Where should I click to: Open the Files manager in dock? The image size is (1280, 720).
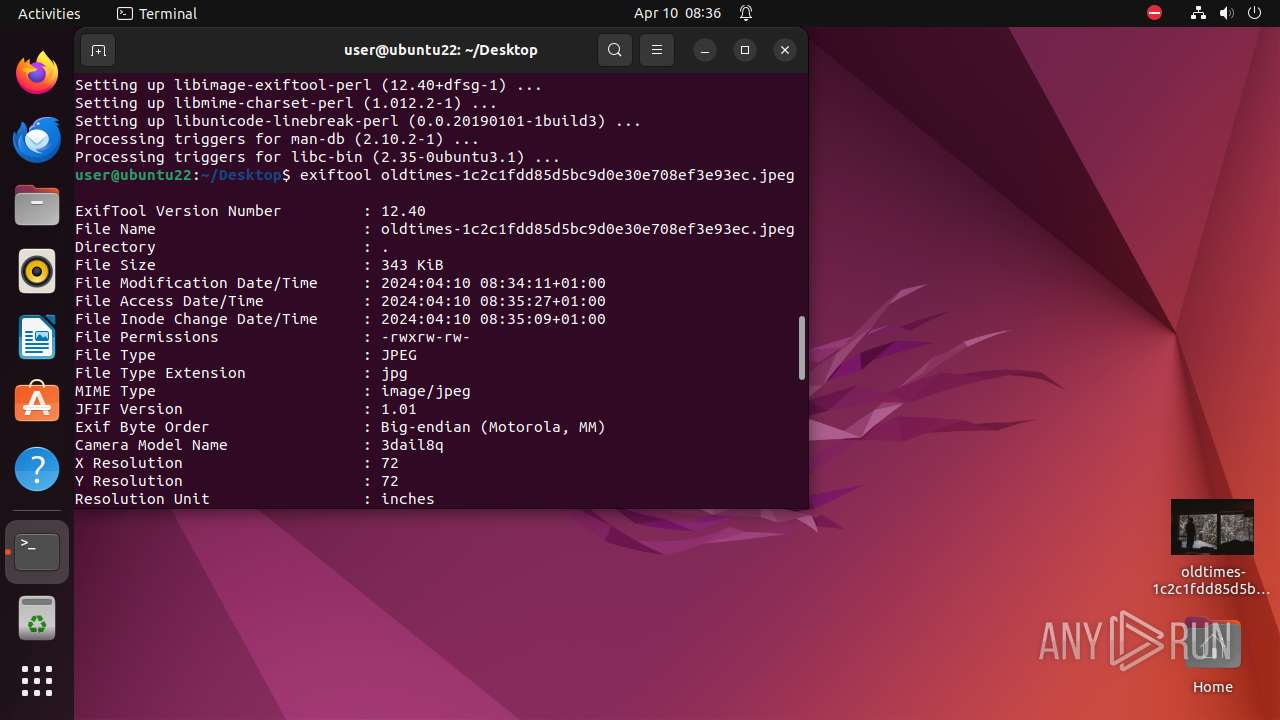pyautogui.click(x=37, y=205)
